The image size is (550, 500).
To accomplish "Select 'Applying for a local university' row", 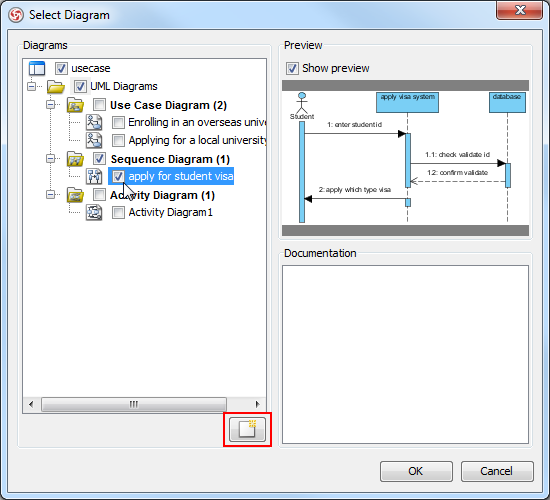I will (197, 140).
